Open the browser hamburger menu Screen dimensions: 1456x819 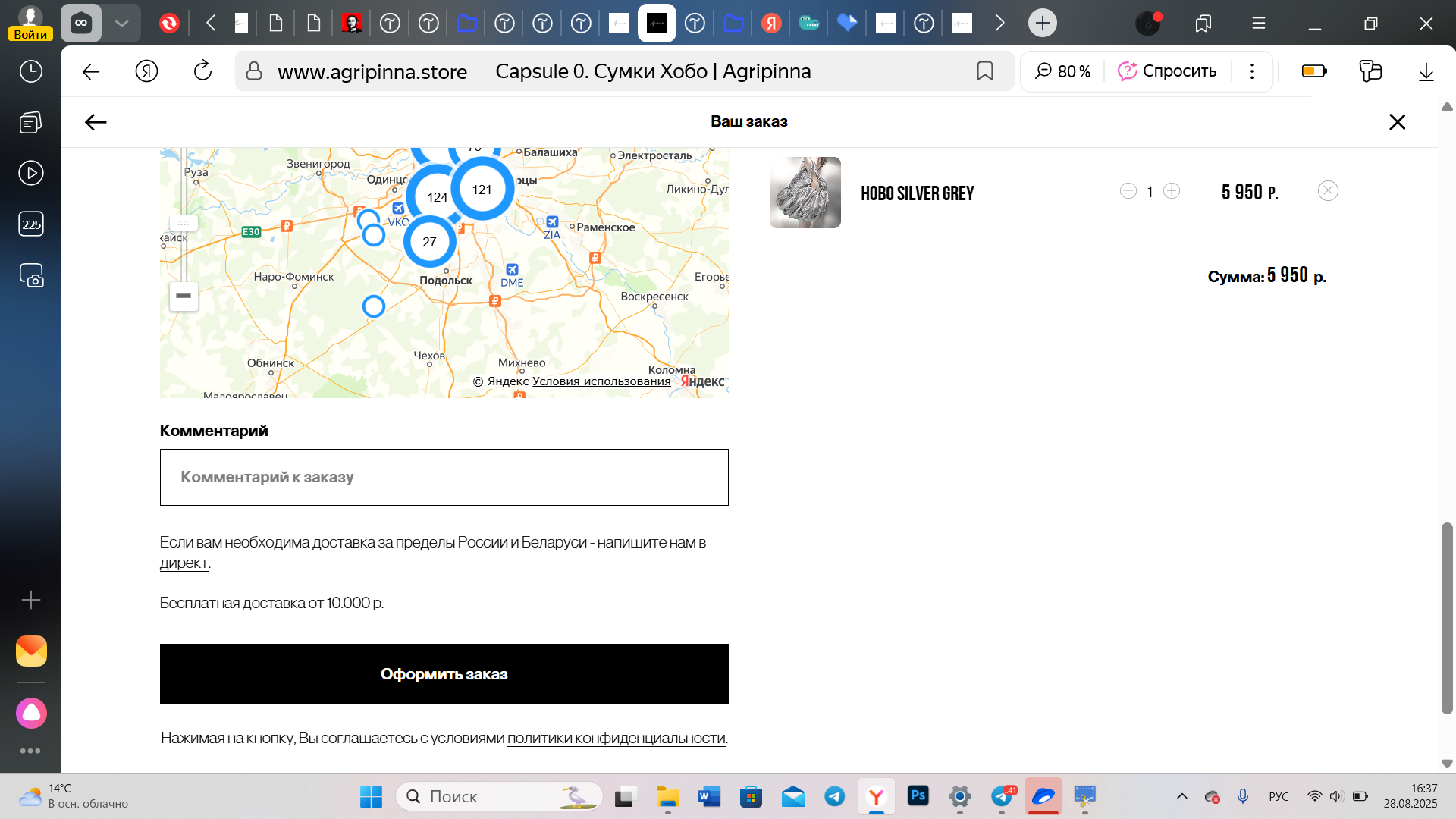[1259, 24]
